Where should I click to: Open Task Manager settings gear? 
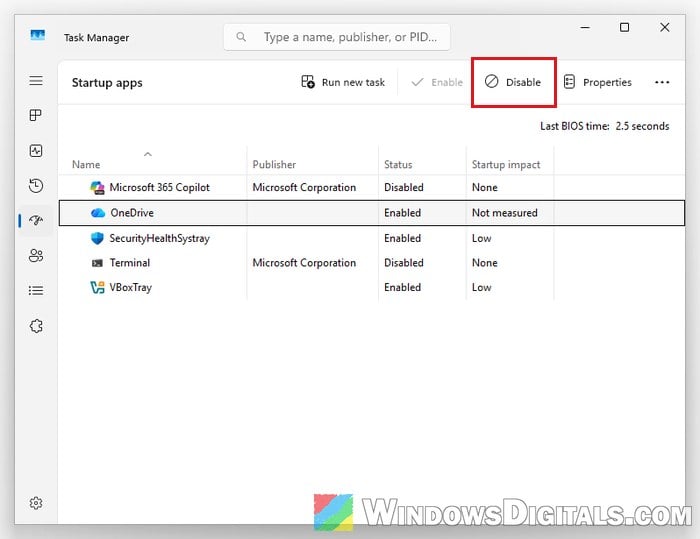point(36,503)
